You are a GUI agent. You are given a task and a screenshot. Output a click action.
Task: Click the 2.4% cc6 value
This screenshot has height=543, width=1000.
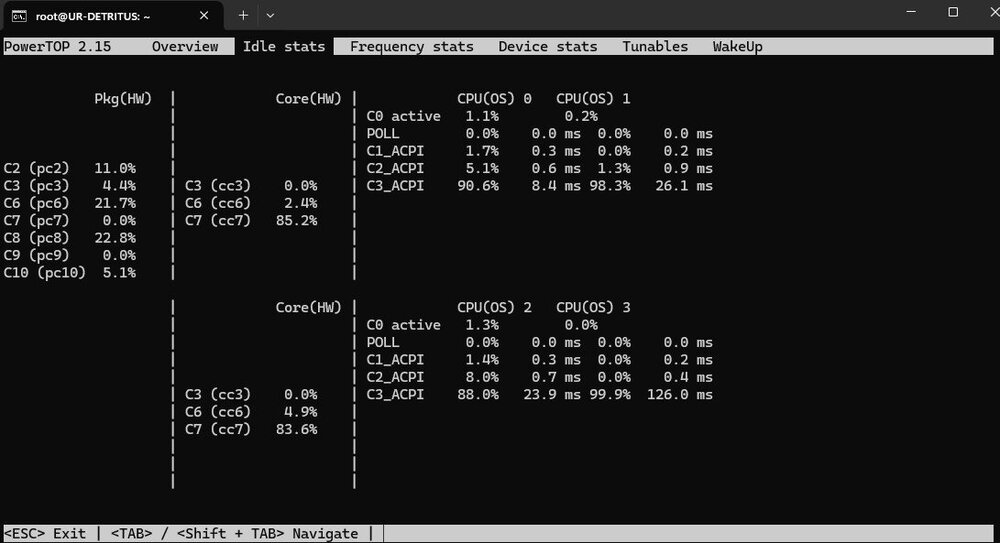(300, 203)
